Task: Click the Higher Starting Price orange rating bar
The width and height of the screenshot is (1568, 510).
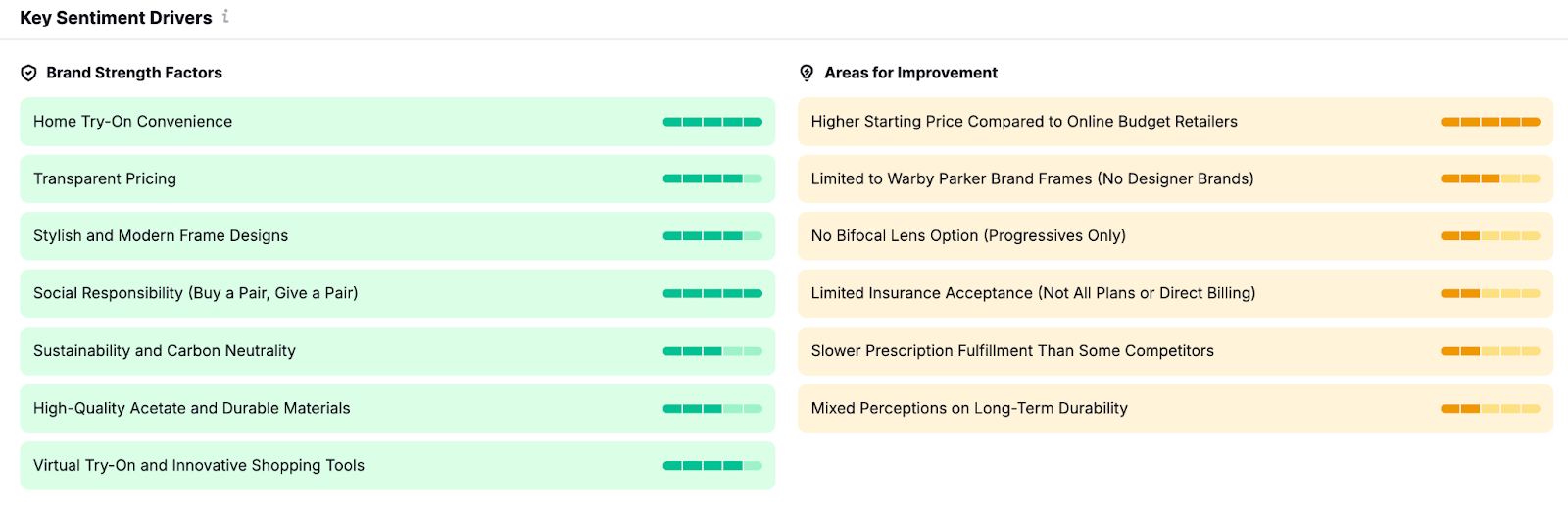Action: (x=1490, y=122)
